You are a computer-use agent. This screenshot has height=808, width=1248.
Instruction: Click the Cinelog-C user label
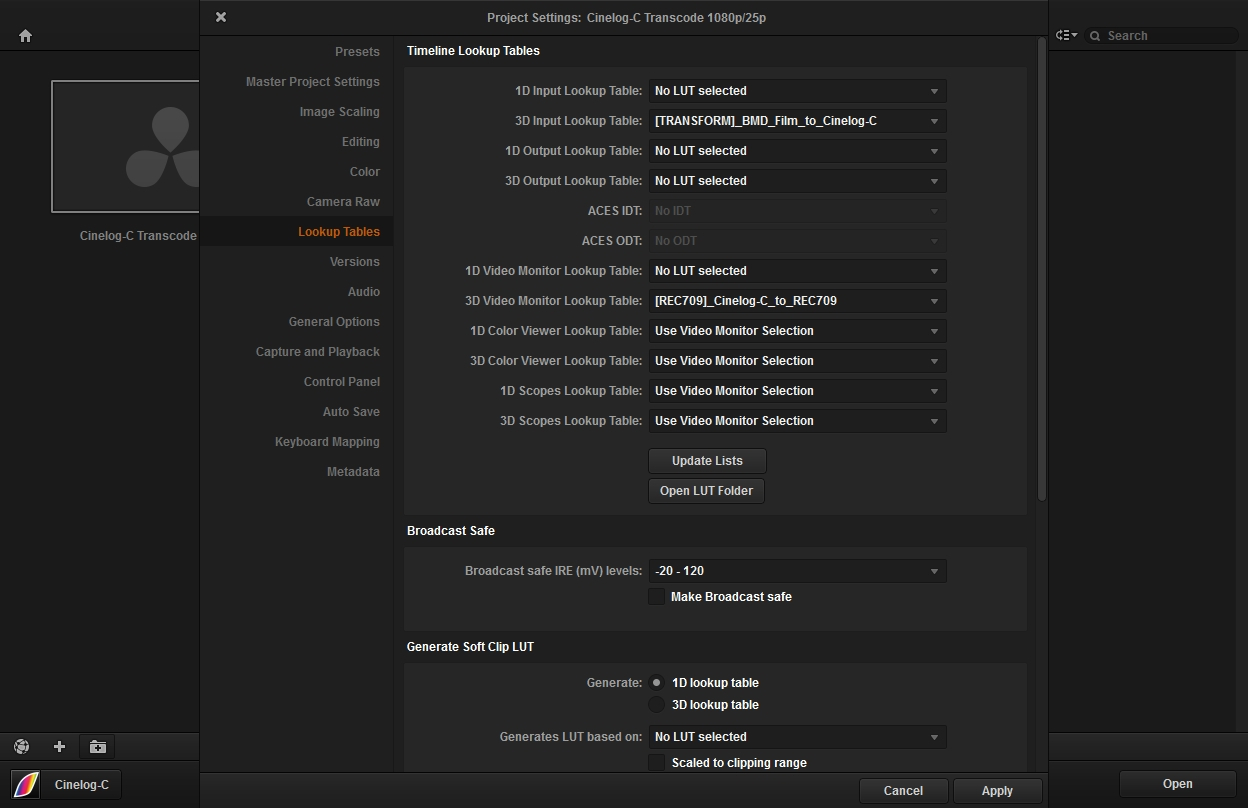point(82,785)
